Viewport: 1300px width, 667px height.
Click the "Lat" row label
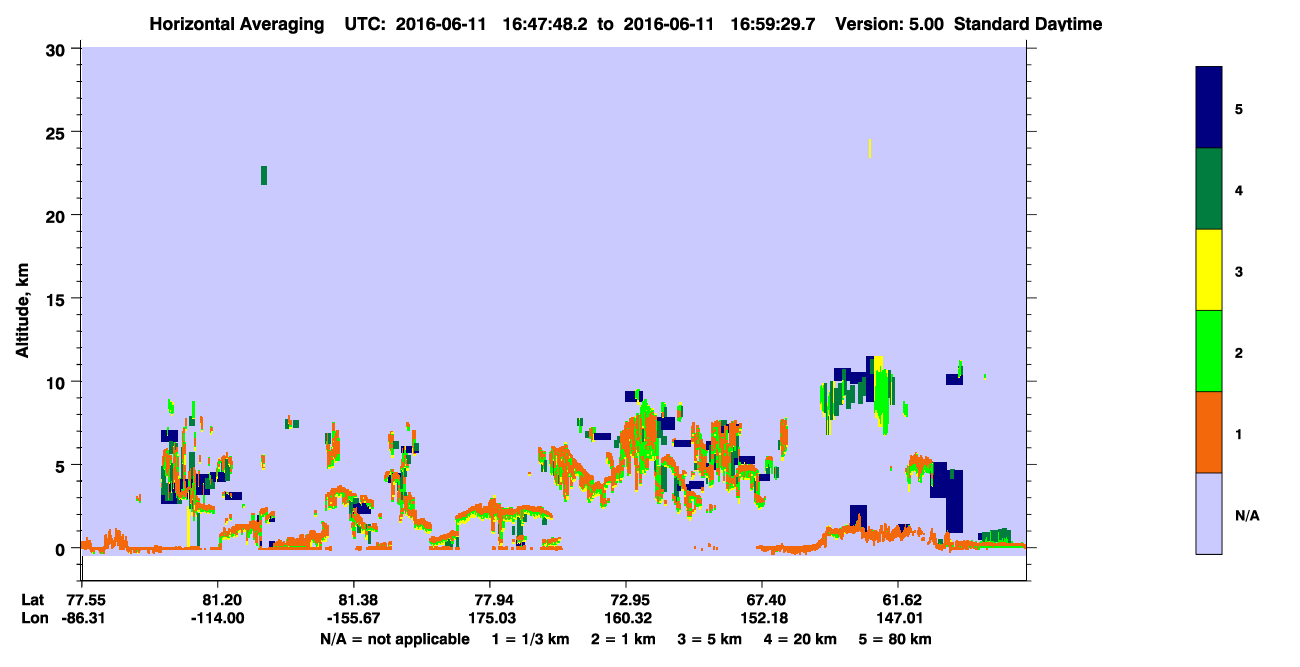pos(32,600)
